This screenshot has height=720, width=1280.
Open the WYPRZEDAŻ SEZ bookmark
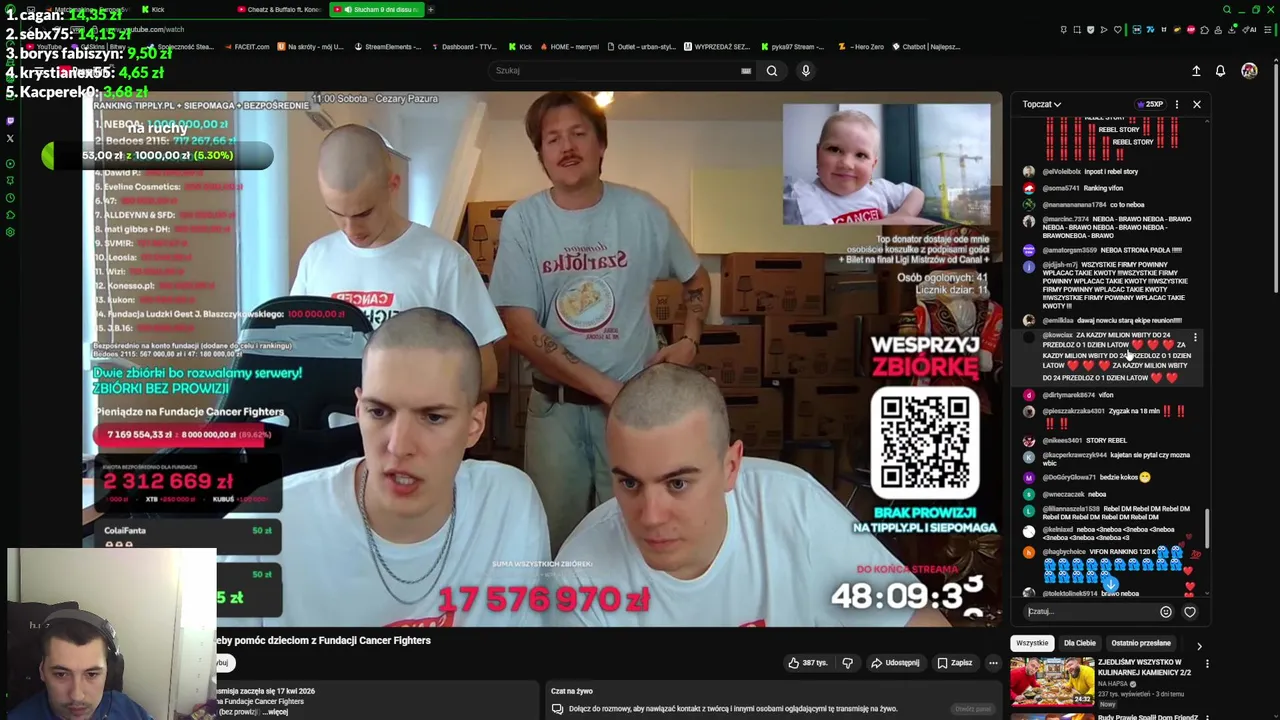716,47
